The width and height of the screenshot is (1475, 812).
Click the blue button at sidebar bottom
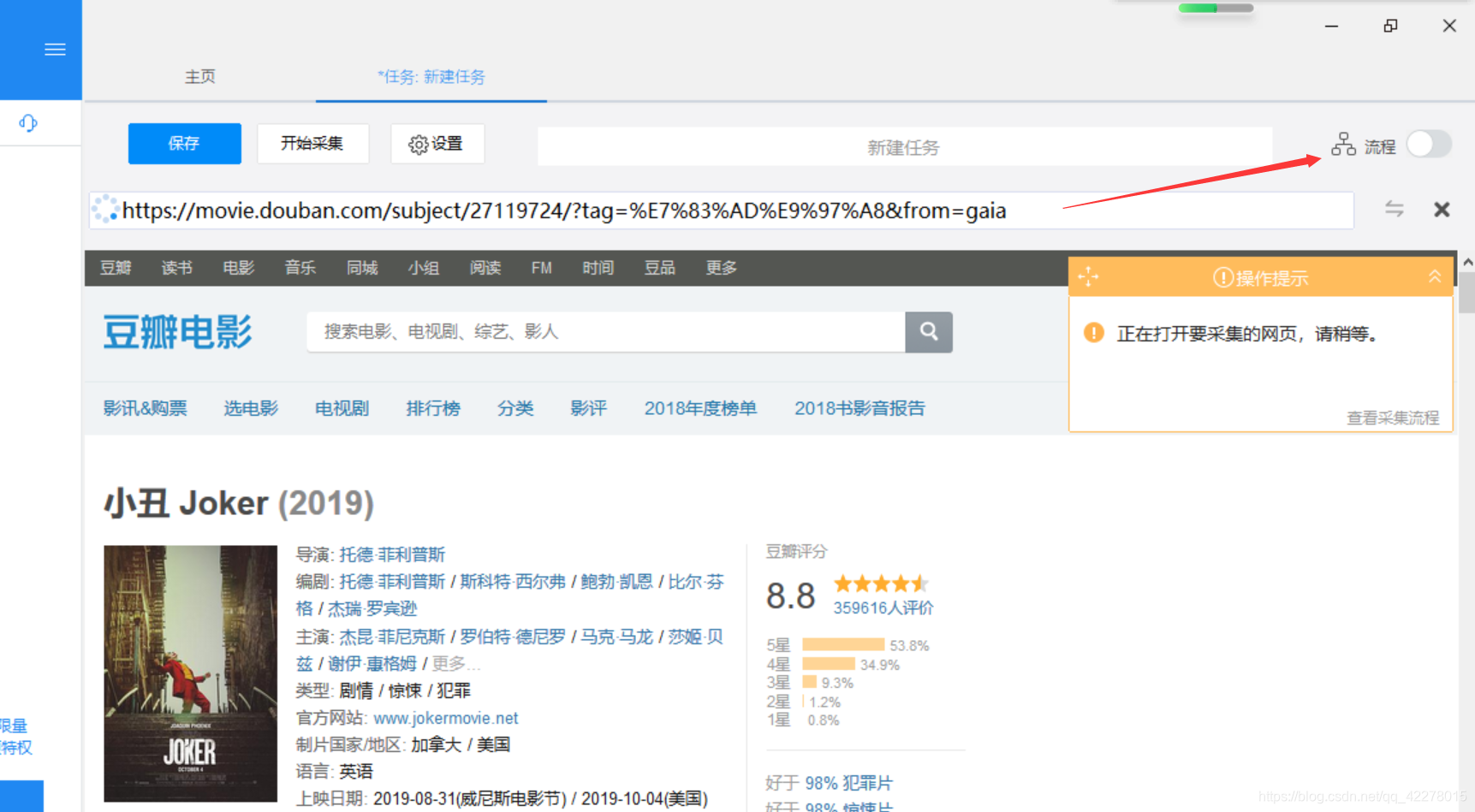coord(21,796)
